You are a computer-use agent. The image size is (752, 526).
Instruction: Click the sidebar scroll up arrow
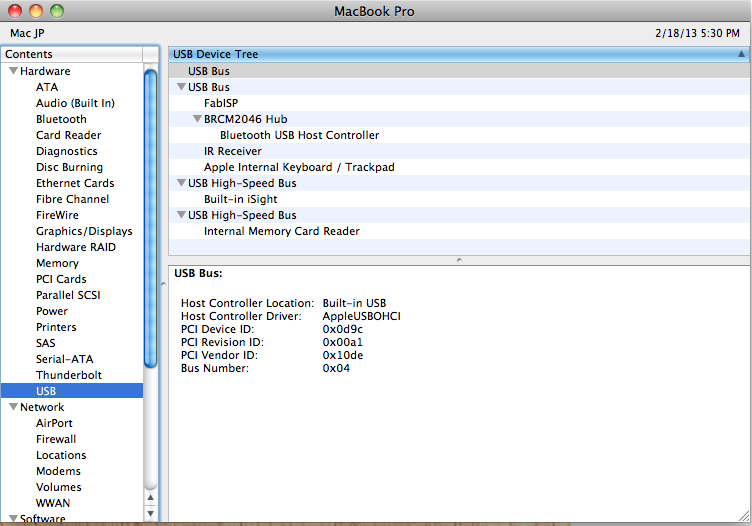click(151, 498)
